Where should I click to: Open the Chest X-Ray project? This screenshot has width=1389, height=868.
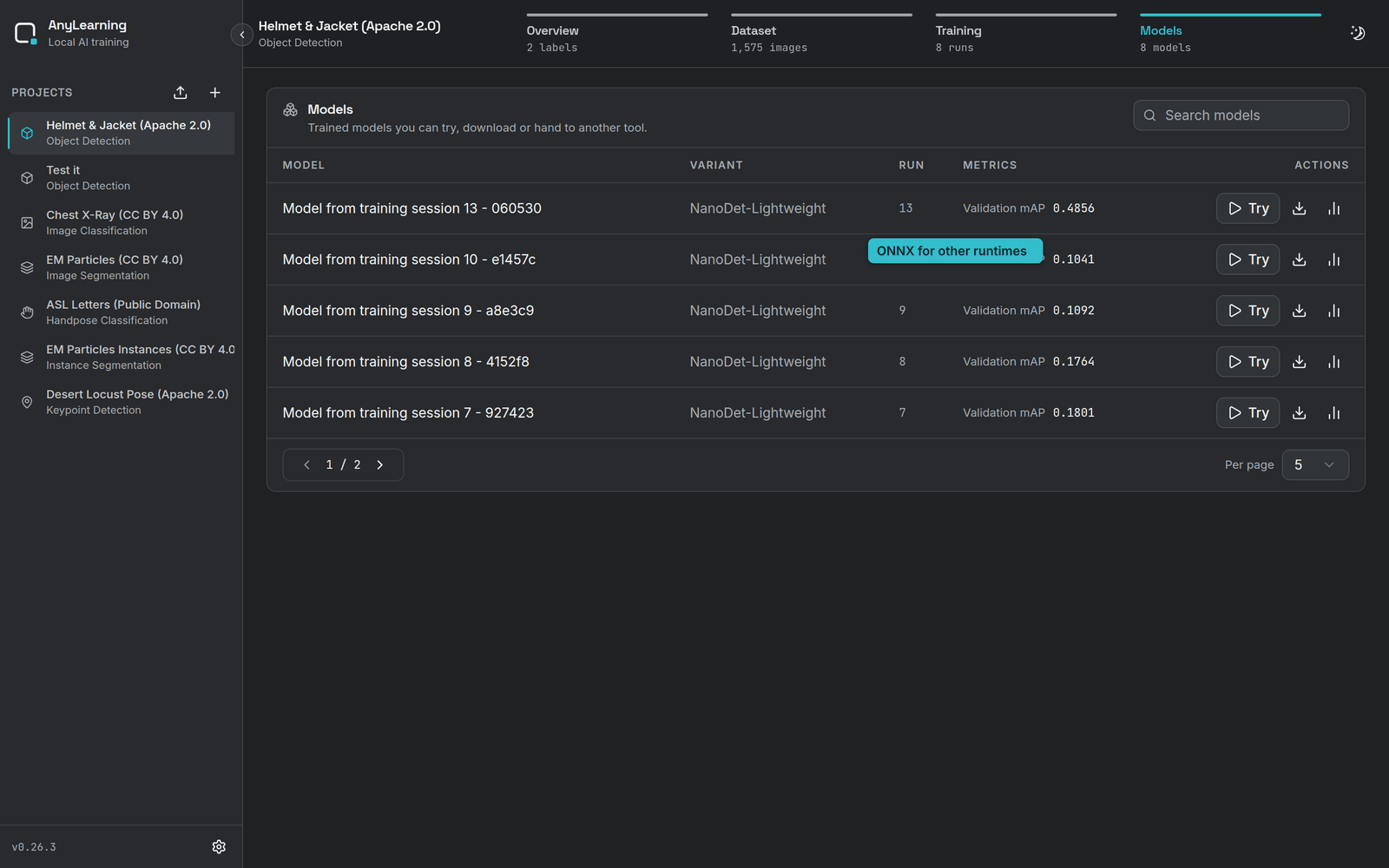[122, 223]
